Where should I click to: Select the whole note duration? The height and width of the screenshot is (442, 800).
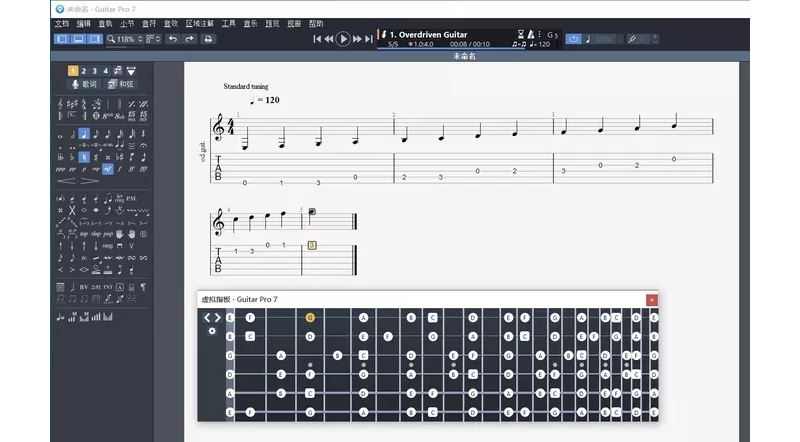pos(60,135)
